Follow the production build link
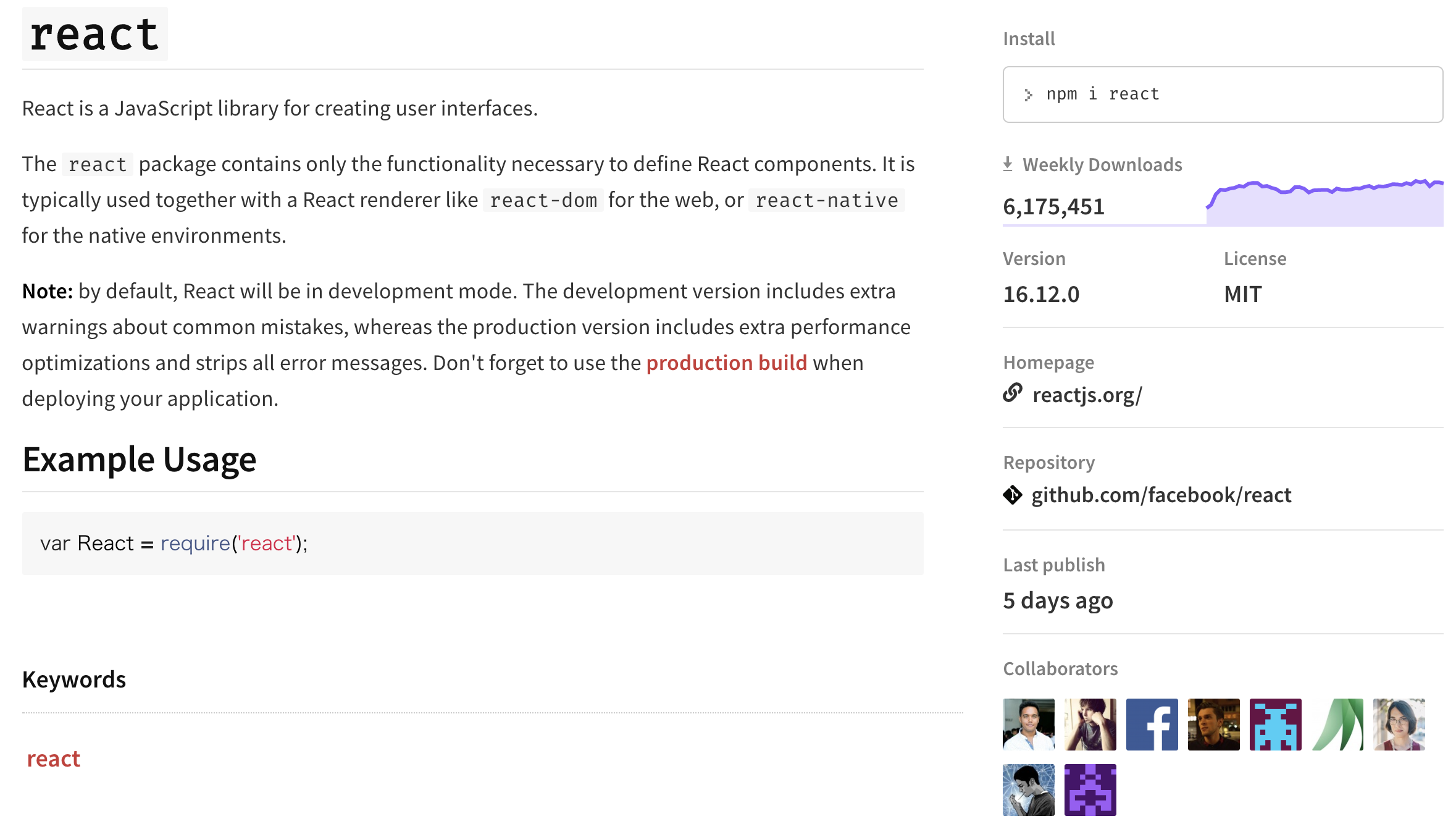 tap(726, 363)
